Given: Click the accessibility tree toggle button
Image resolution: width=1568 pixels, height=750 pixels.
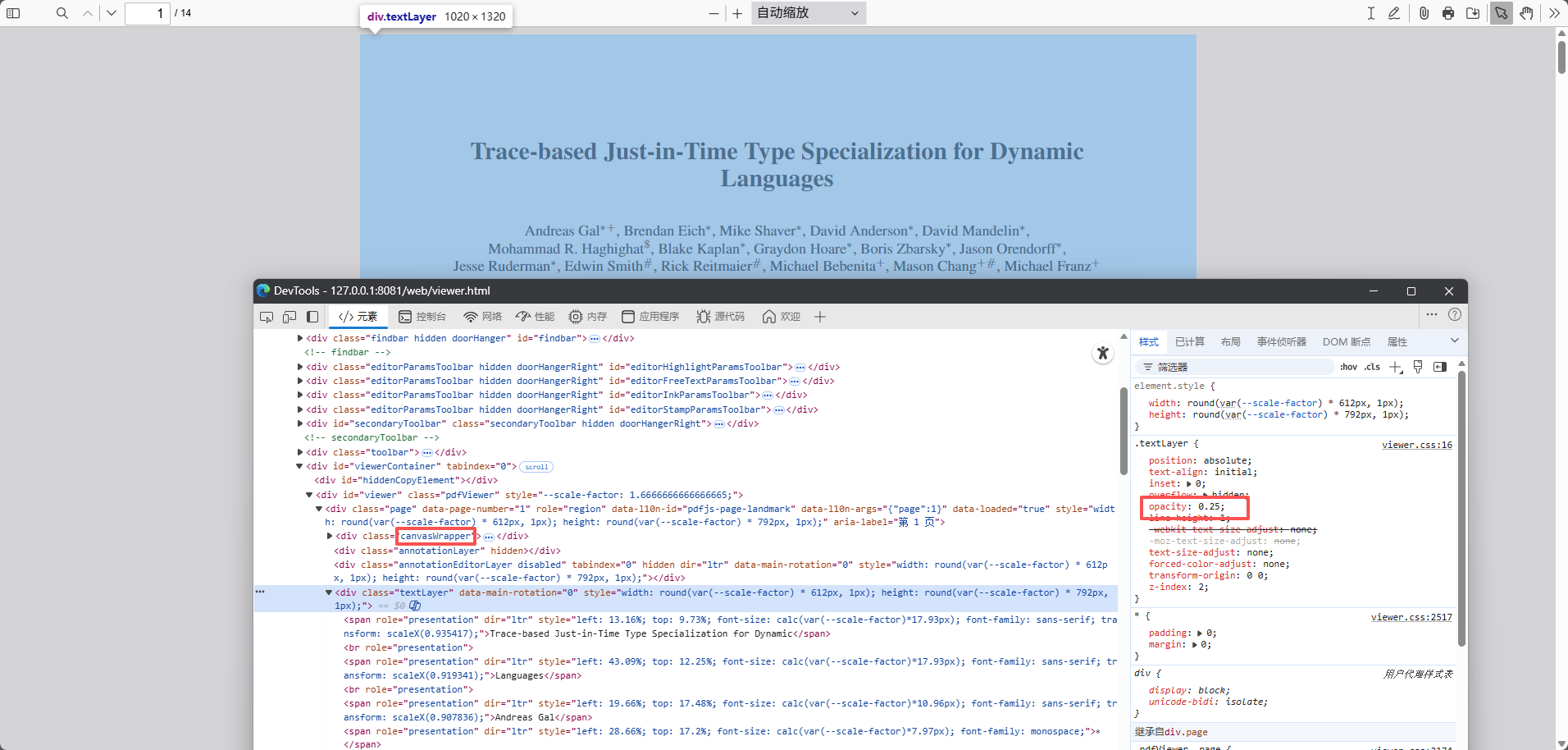Looking at the screenshot, I should pyautogui.click(x=1103, y=353).
